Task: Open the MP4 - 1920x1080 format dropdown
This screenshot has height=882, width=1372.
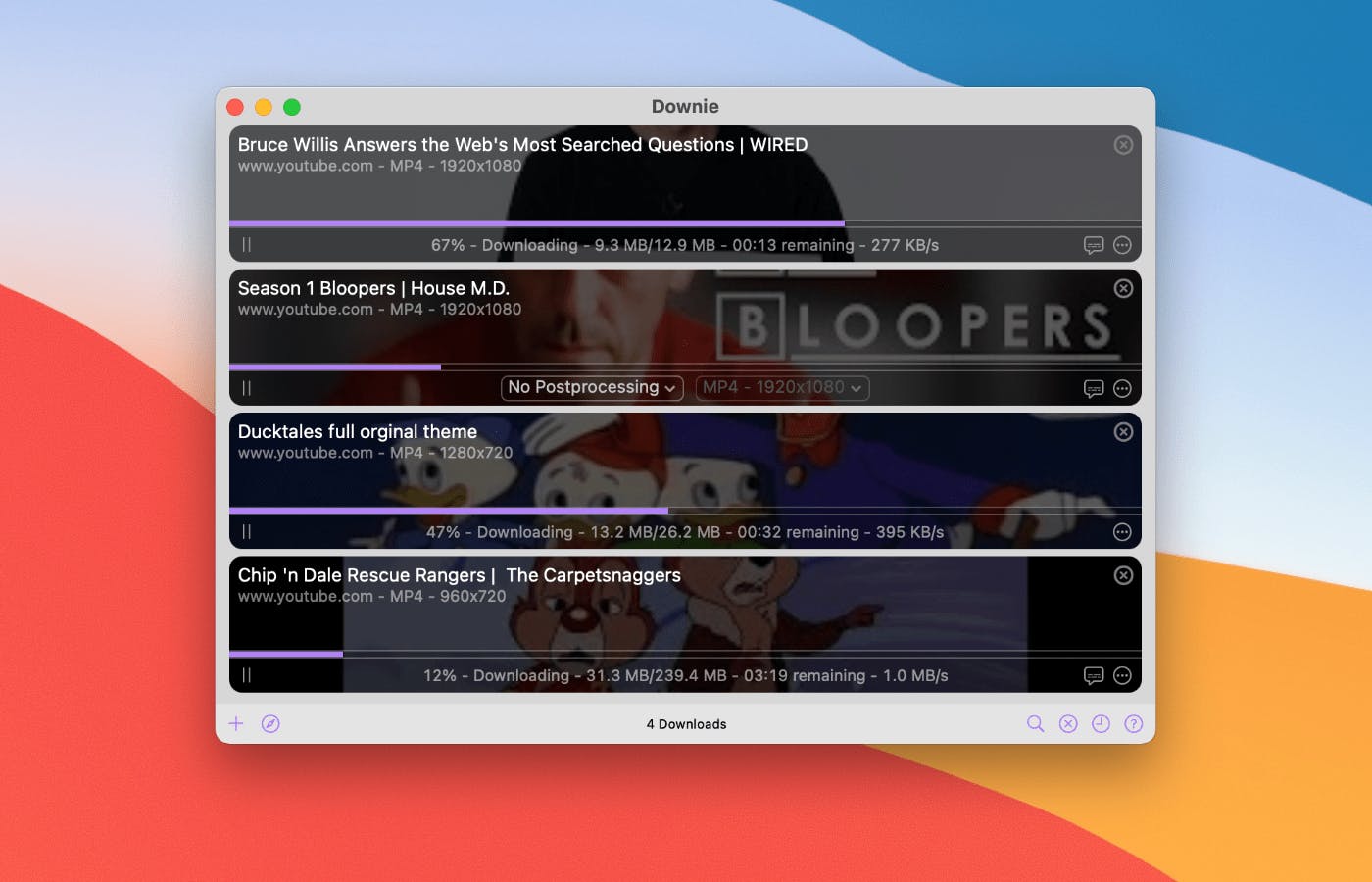Action: point(782,388)
